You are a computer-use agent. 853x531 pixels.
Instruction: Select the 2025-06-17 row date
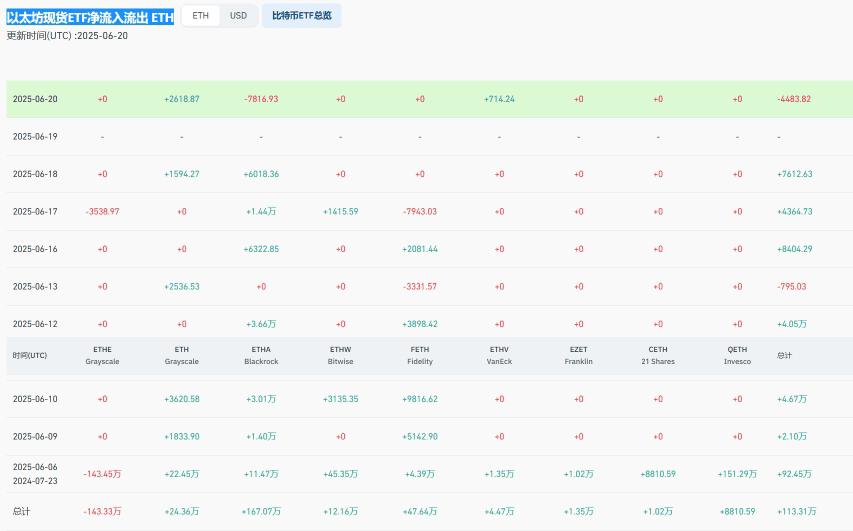point(35,211)
